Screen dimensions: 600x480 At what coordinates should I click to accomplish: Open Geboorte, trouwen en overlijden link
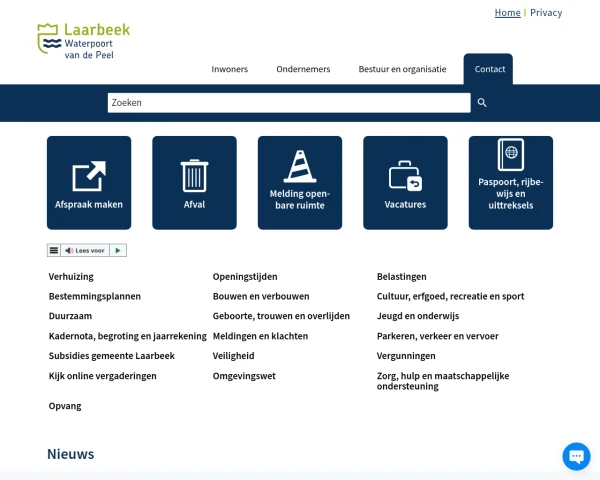coord(281,316)
